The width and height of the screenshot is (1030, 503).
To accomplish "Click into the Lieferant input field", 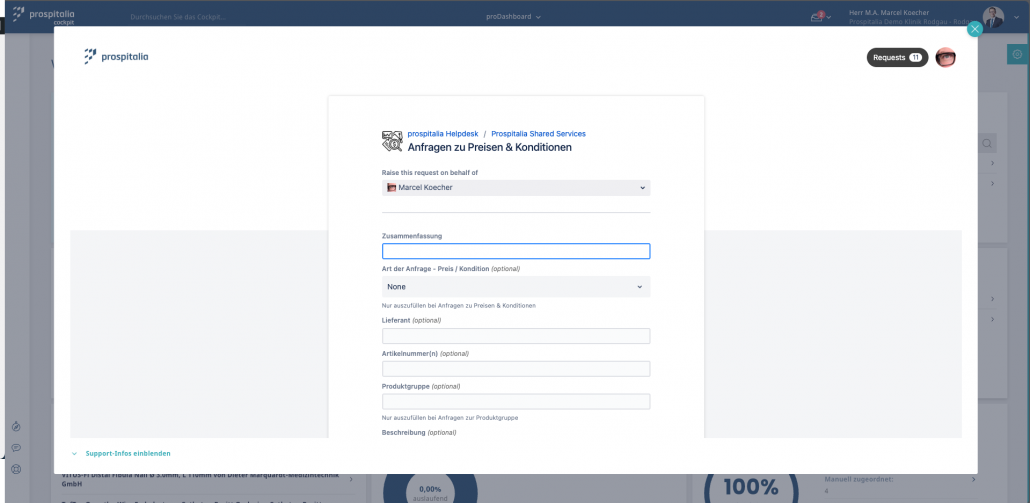I will pyautogui.click(x=516, y=336).
